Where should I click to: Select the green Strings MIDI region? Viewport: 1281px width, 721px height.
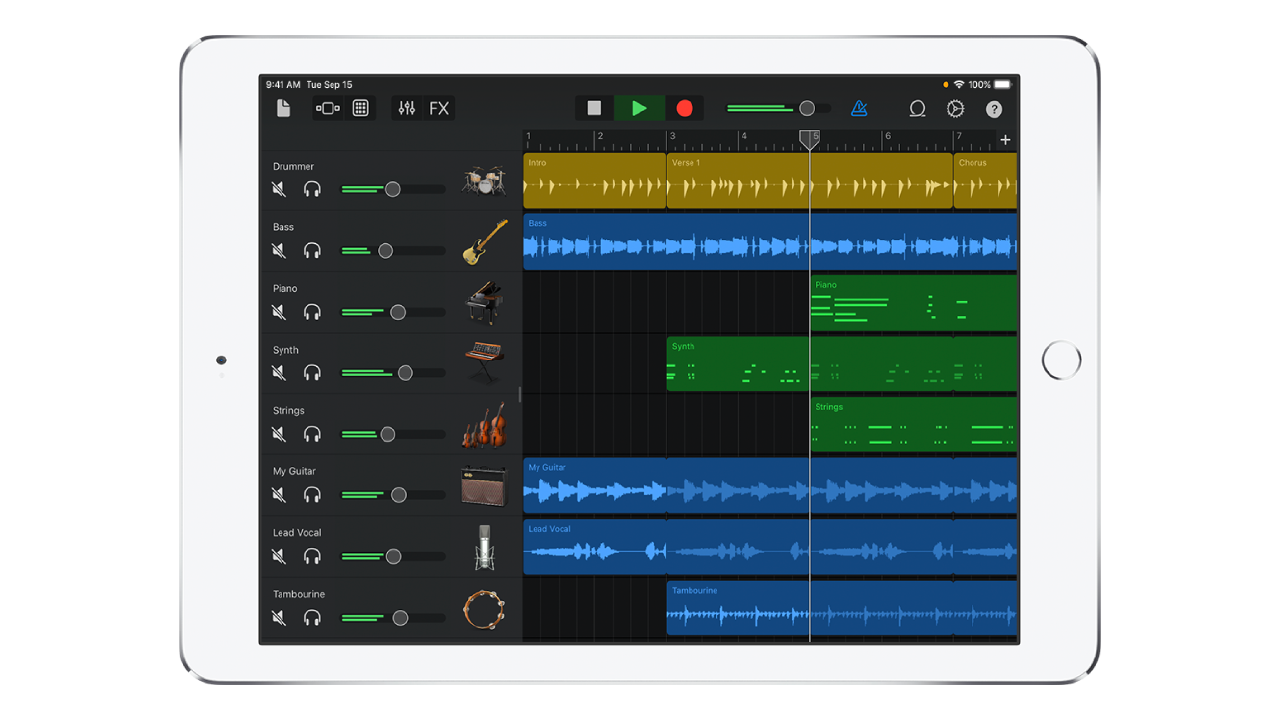pos(914,425)
